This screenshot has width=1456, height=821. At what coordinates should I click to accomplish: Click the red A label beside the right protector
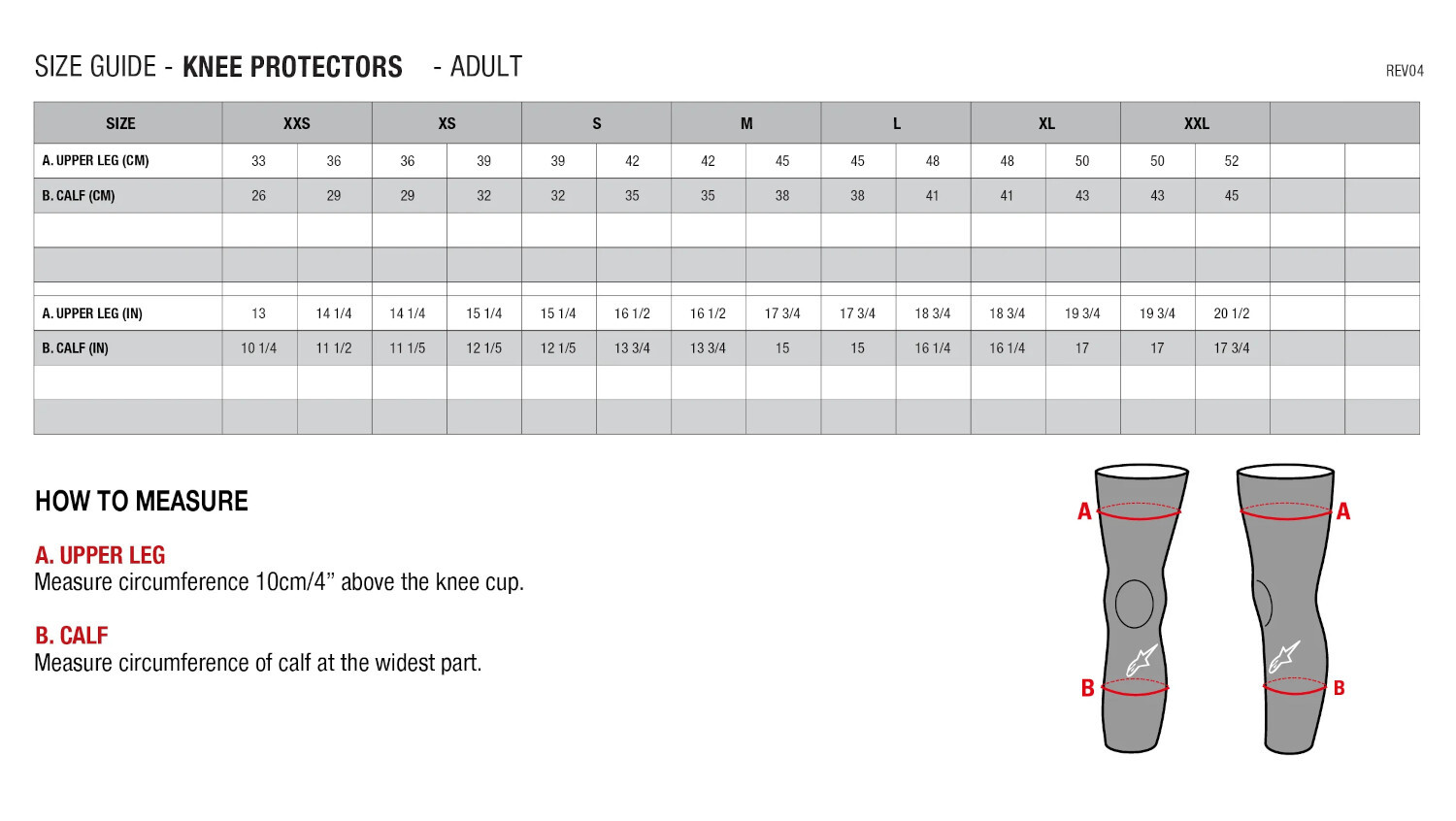pyautogui.click(x=1343, y=511)
